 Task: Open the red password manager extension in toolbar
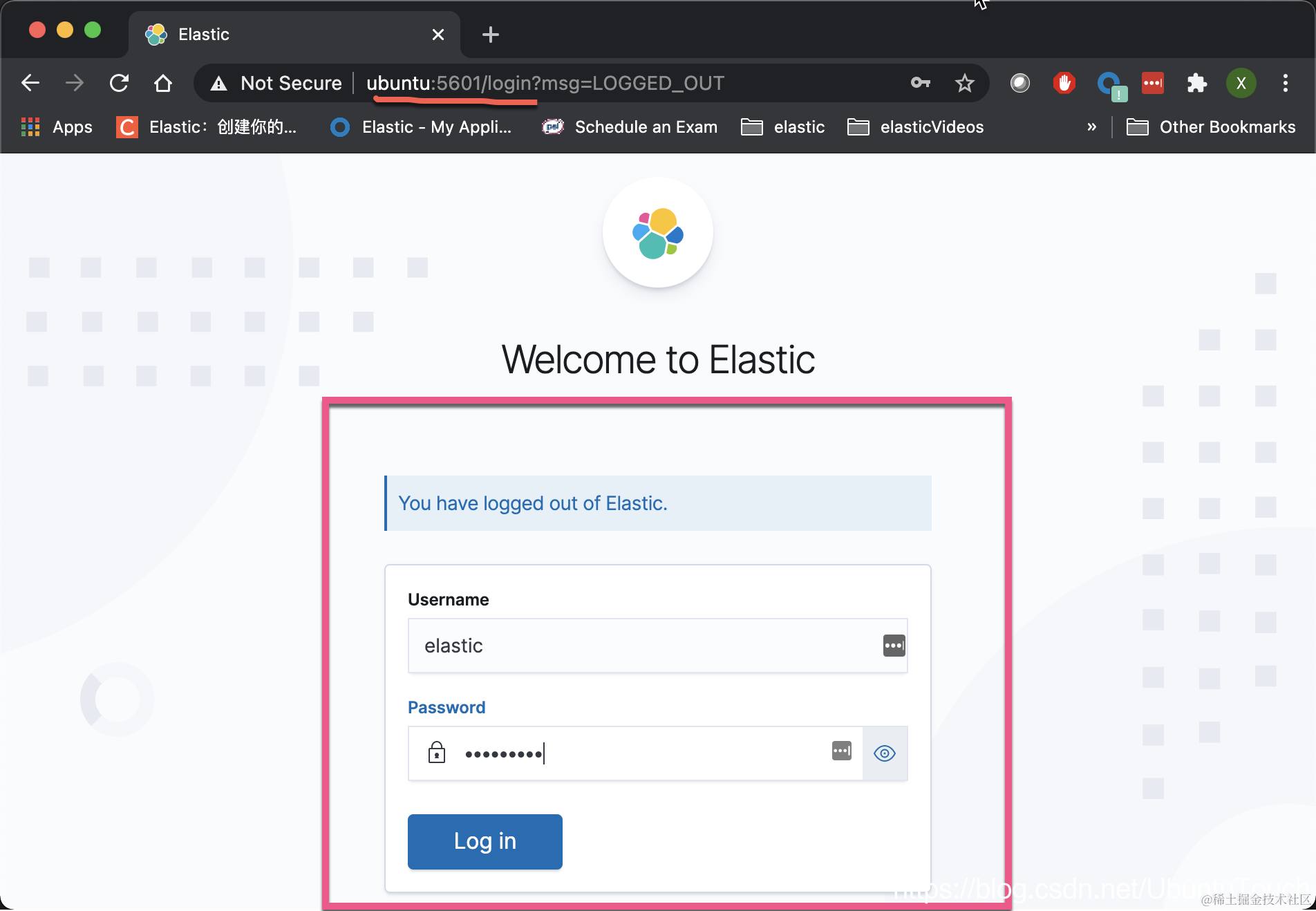(x=1152, y=83)
